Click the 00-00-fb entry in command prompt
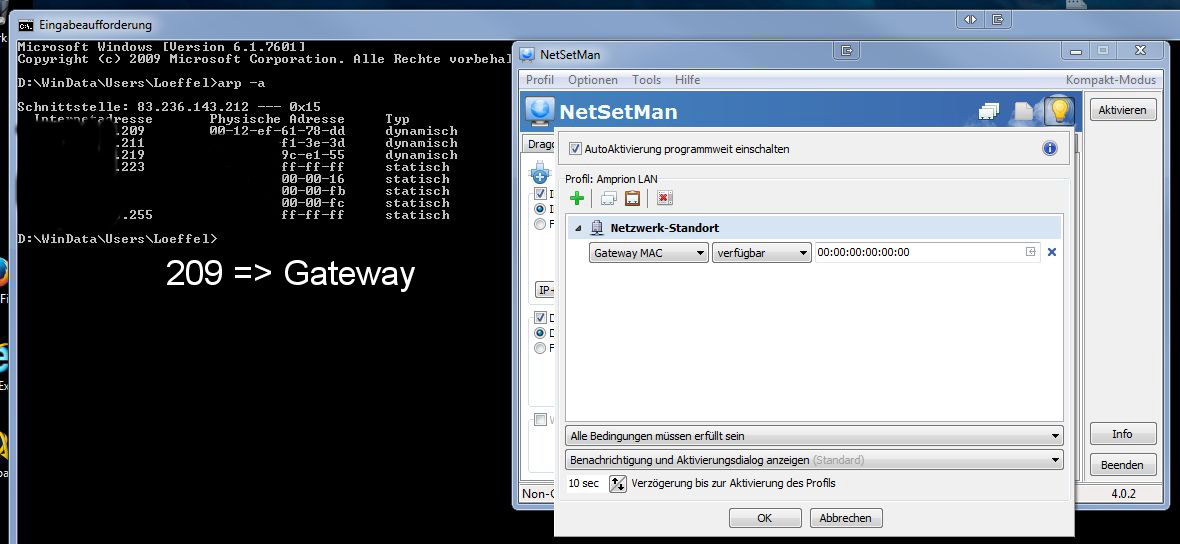The height and width of the screenshot is (544, 1180). [313, 191]
